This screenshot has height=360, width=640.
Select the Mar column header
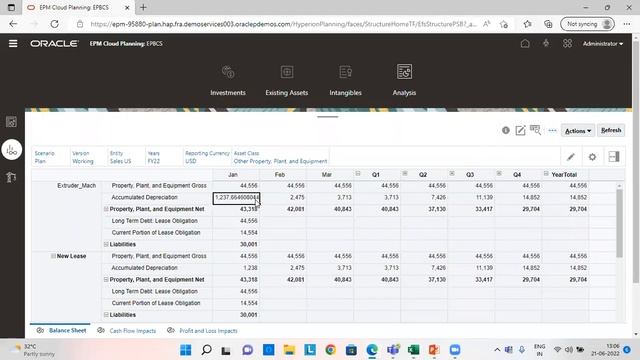pyautogui.click(x=327, y=175)
